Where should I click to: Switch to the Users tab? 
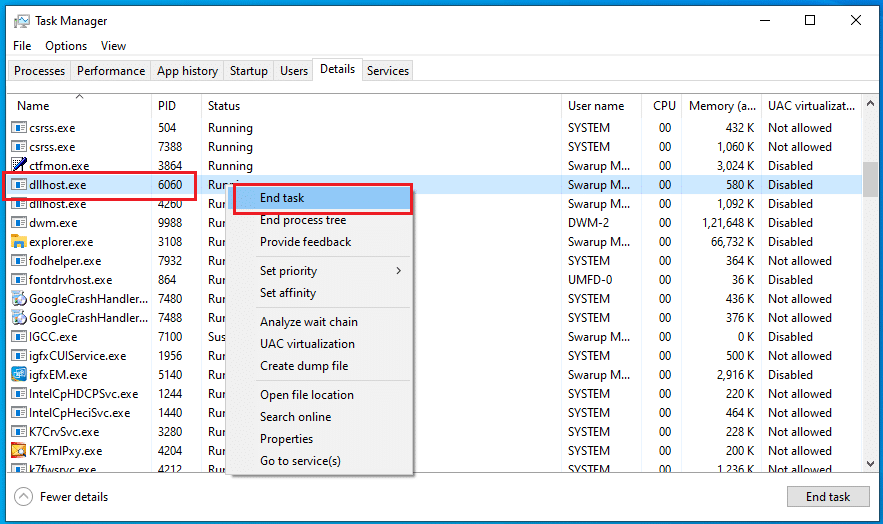pos(294,71)
